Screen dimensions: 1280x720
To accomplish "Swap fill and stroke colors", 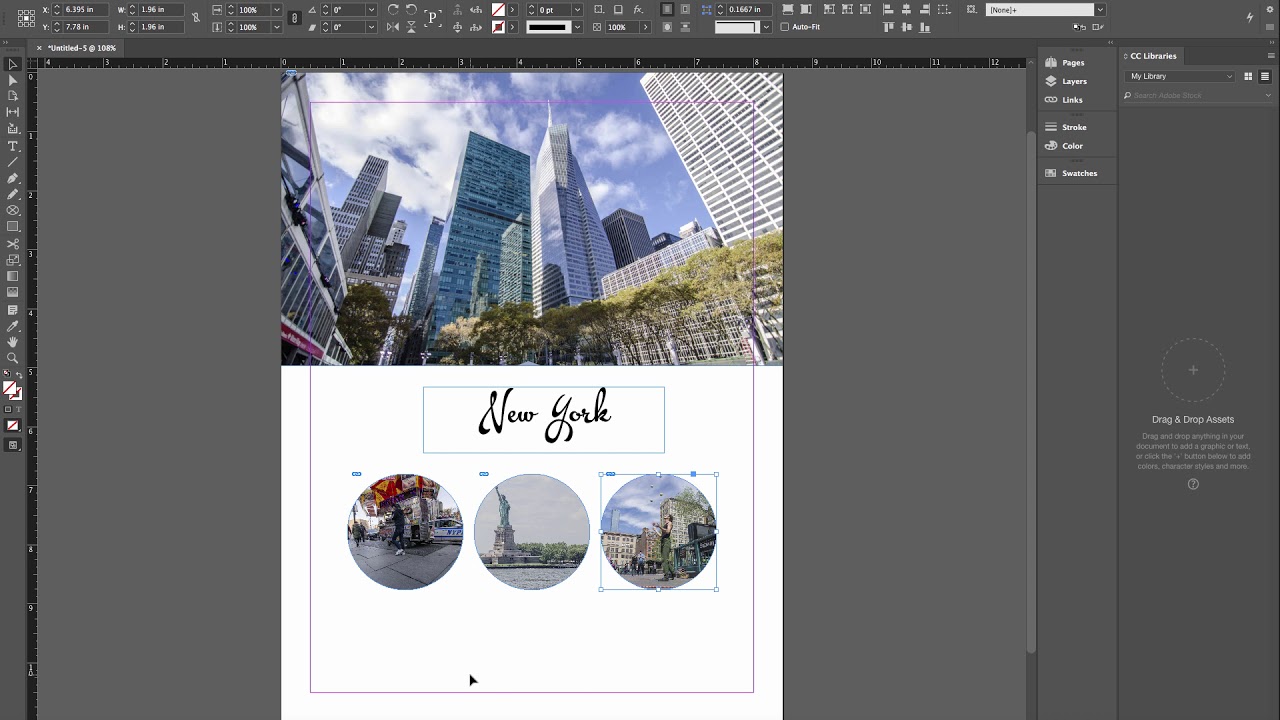I will coord(19,376).
